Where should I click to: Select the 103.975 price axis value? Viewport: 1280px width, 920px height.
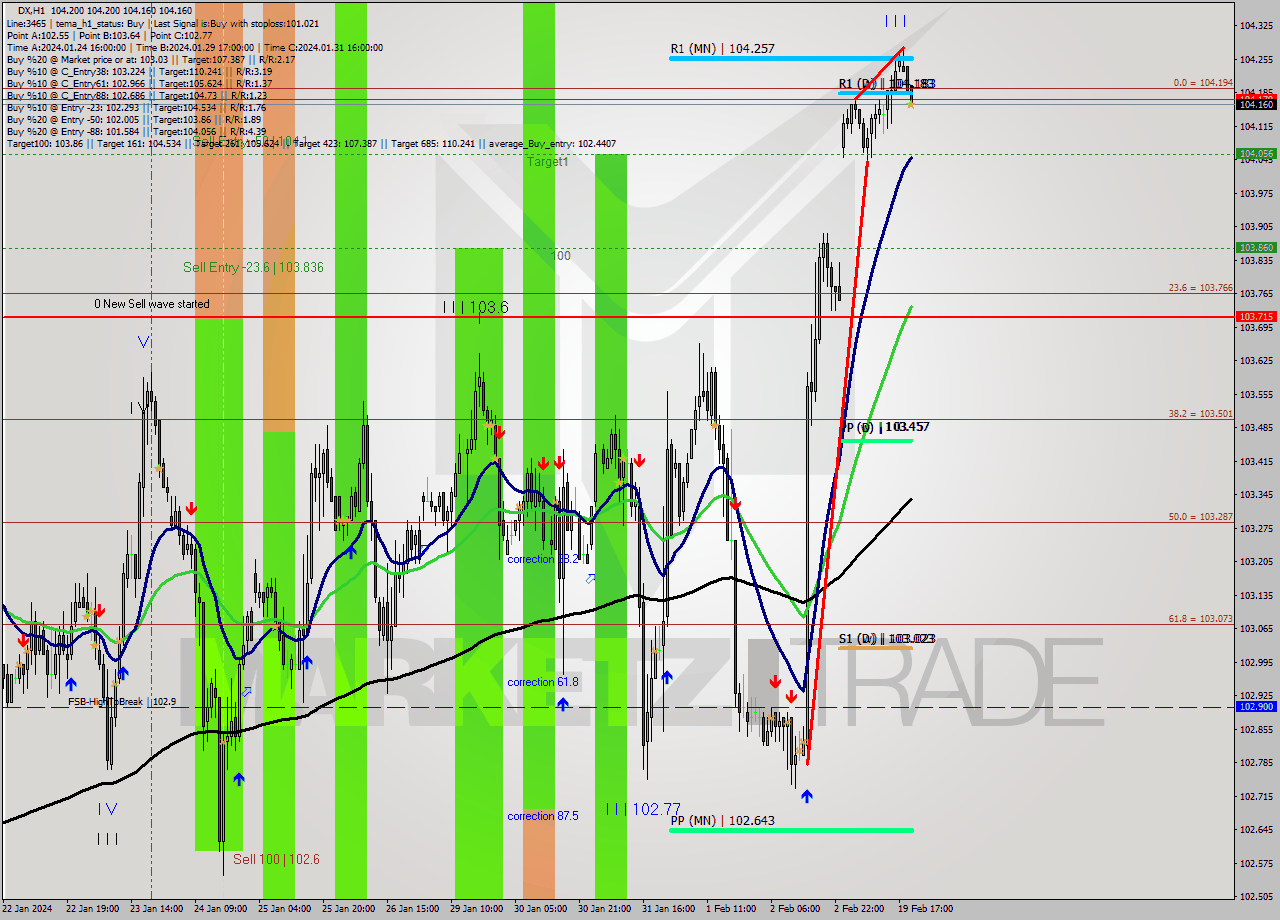coord(1256,193)
